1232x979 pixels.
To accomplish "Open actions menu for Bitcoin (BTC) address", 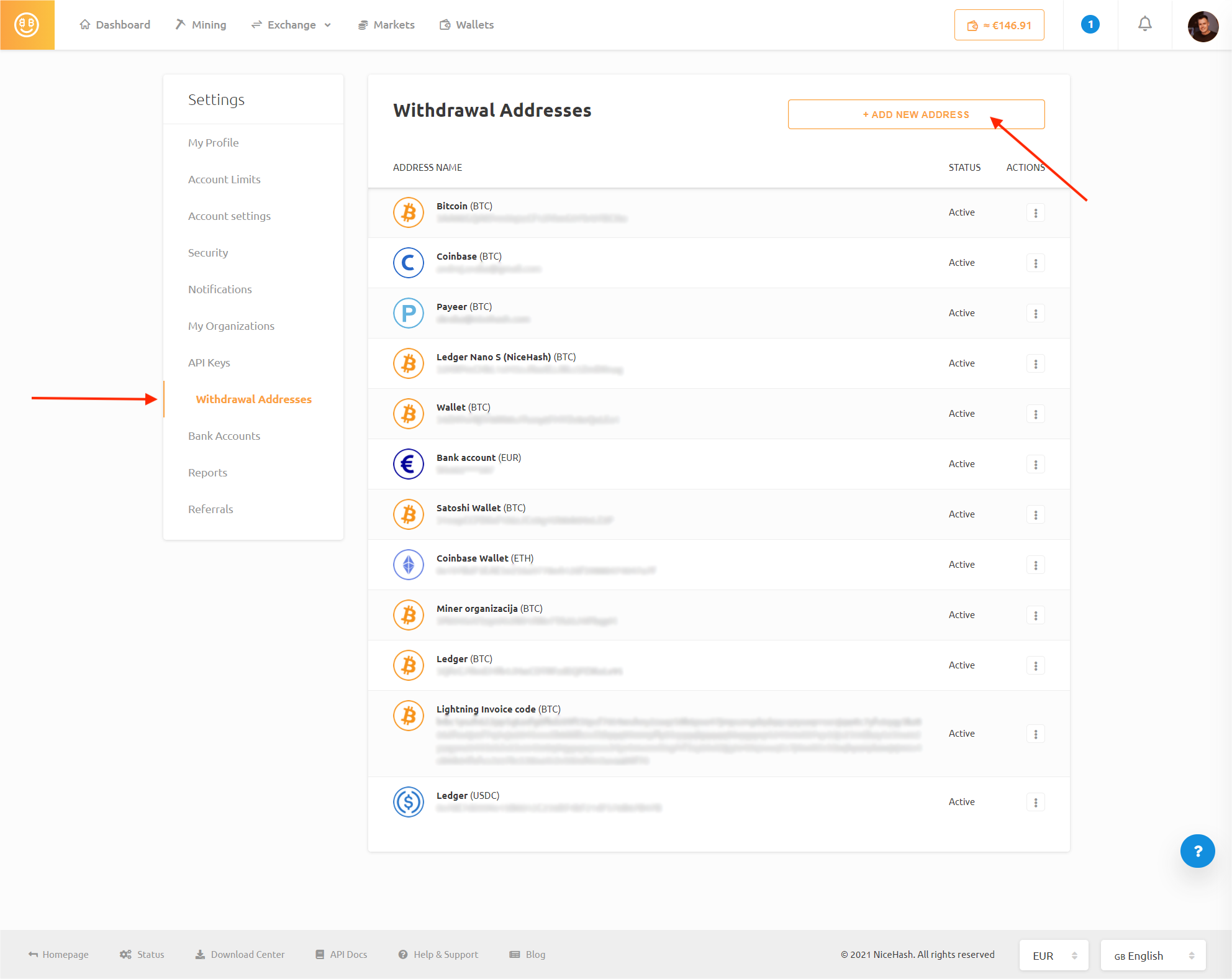I will [1035, 213].
